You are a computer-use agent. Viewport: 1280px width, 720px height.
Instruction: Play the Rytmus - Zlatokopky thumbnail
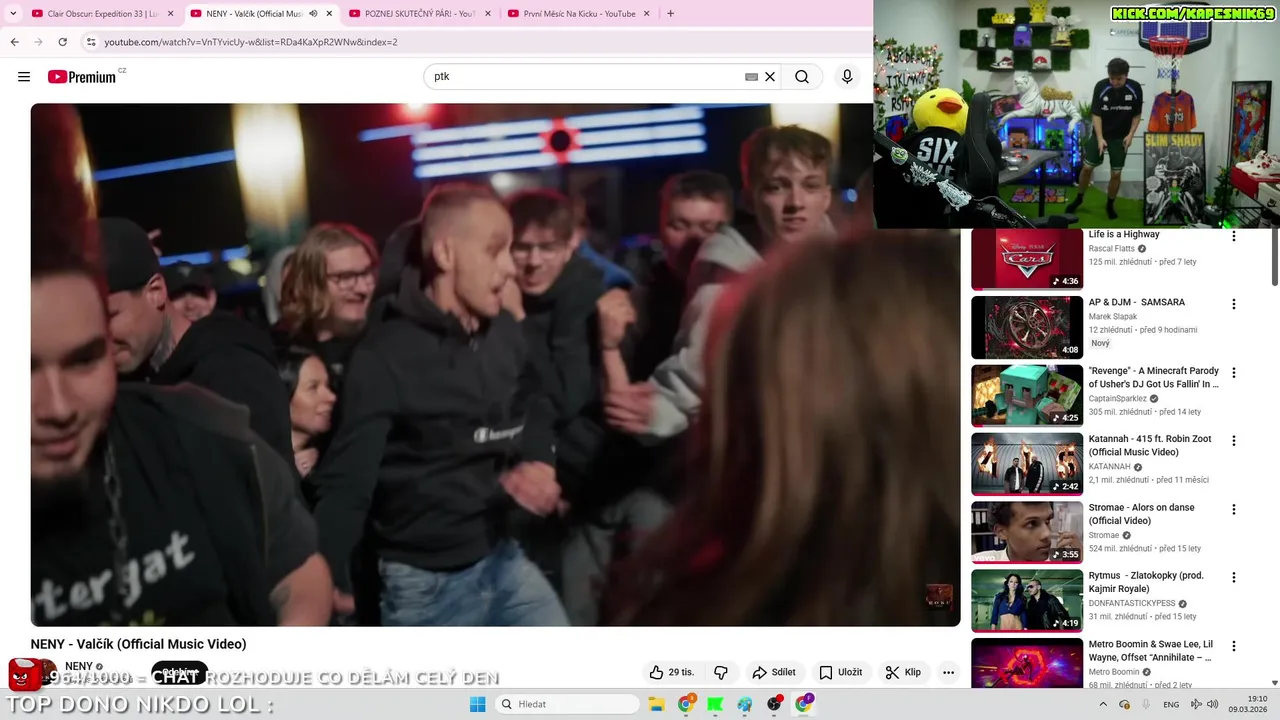1027,600
